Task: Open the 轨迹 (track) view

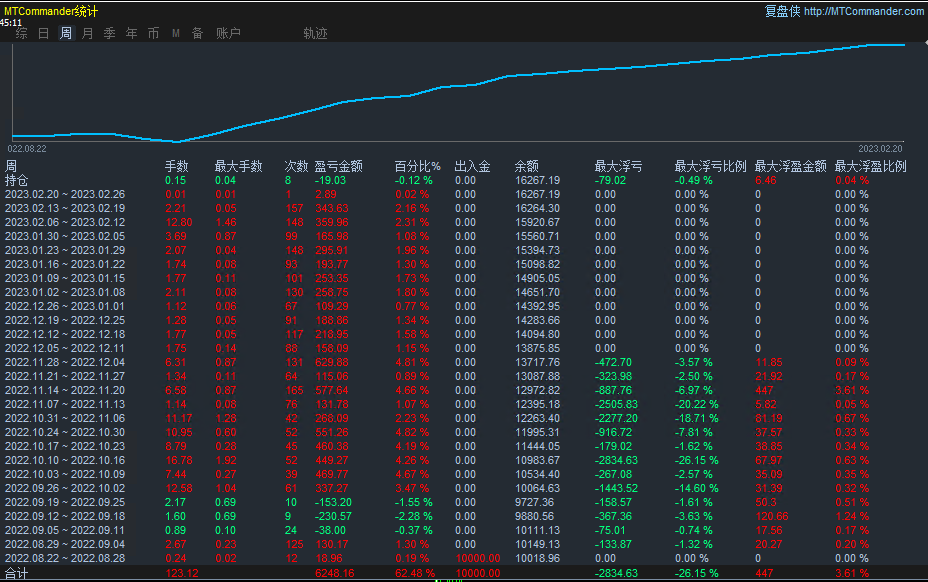Action: click(315, 33)
